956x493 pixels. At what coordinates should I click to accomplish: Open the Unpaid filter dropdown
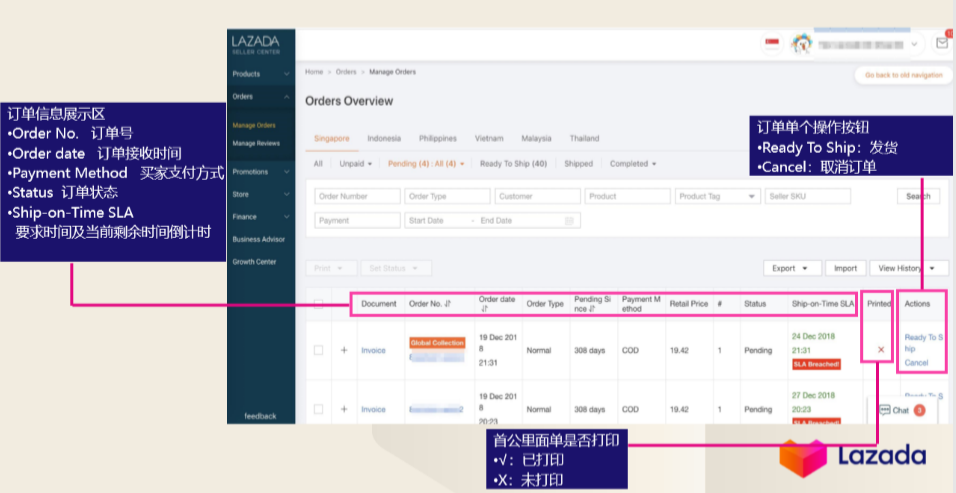tap(355, 164)
